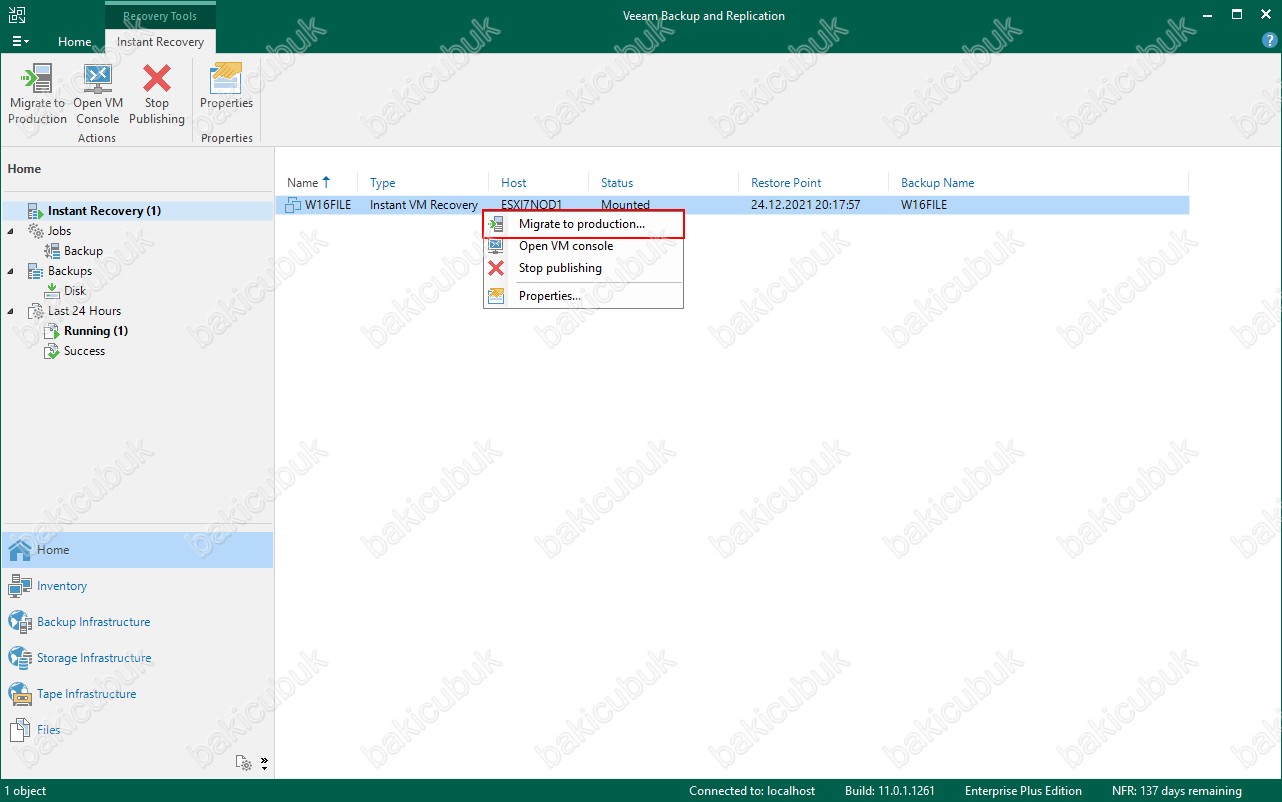Click Build: 11.0.1.1261 in status bar
1282x802 pixels.
coord(889,791)
